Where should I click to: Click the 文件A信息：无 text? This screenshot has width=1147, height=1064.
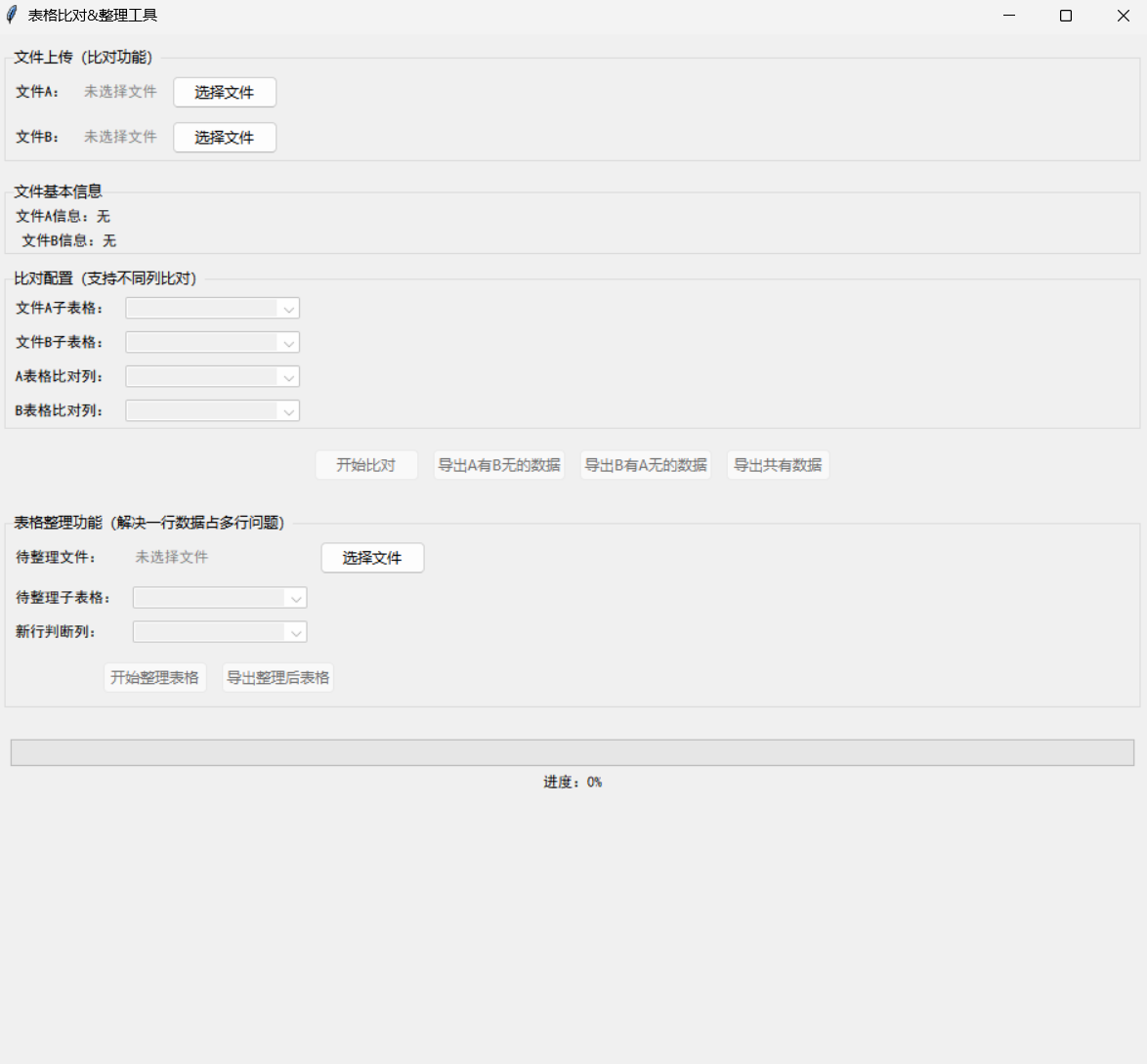(x=63, y=217)
